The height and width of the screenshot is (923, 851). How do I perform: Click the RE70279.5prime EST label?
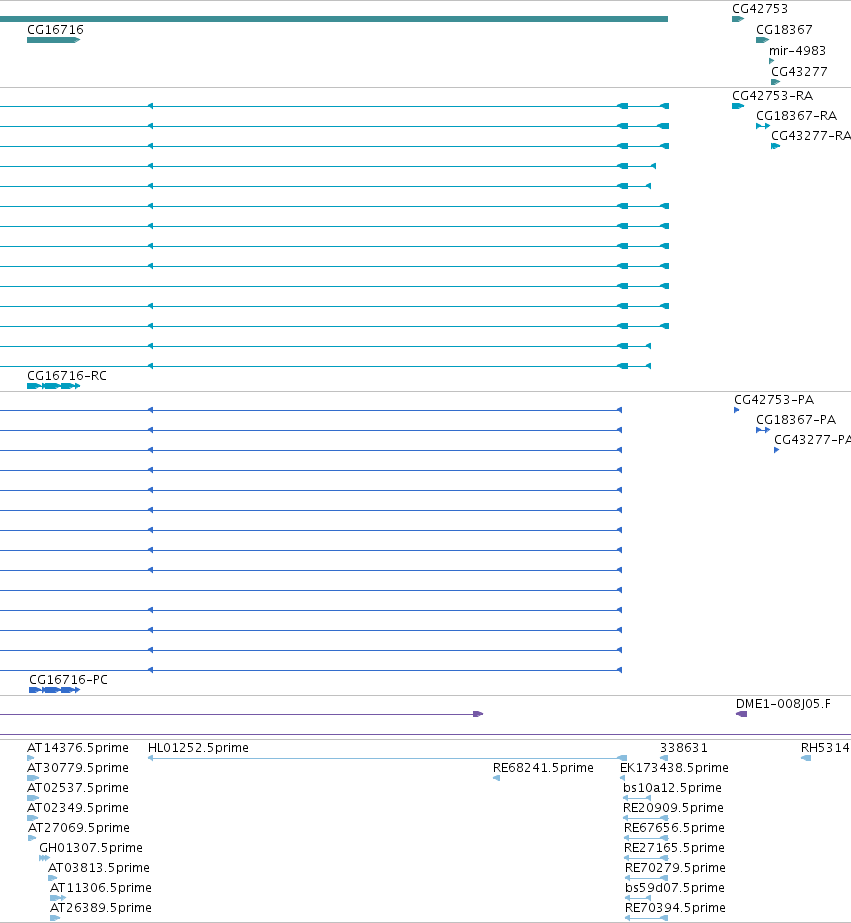pyautogui.click(x=676, y=868)
